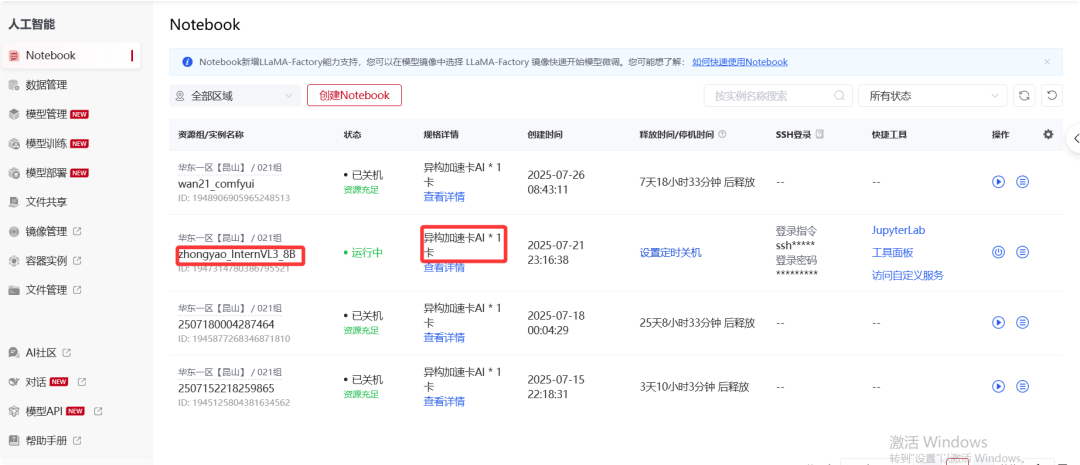Click the reset filters icon button
This screenshot has height=465, width=1080.
pyautogui.click(x=1051, y=96)
